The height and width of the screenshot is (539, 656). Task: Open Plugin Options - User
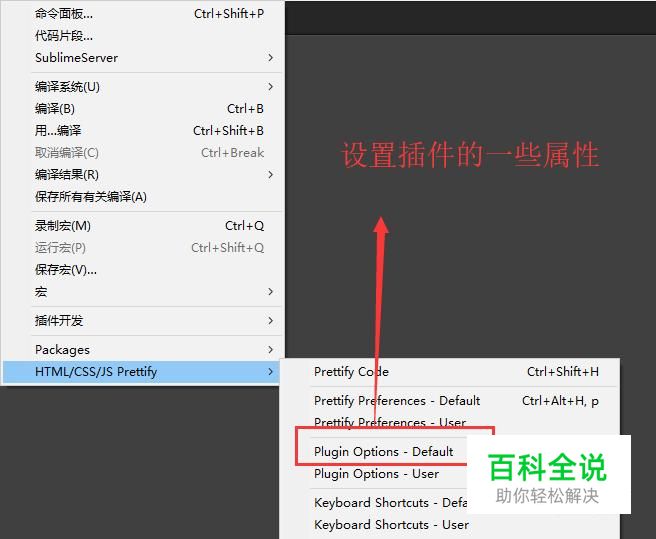[376, 474]
